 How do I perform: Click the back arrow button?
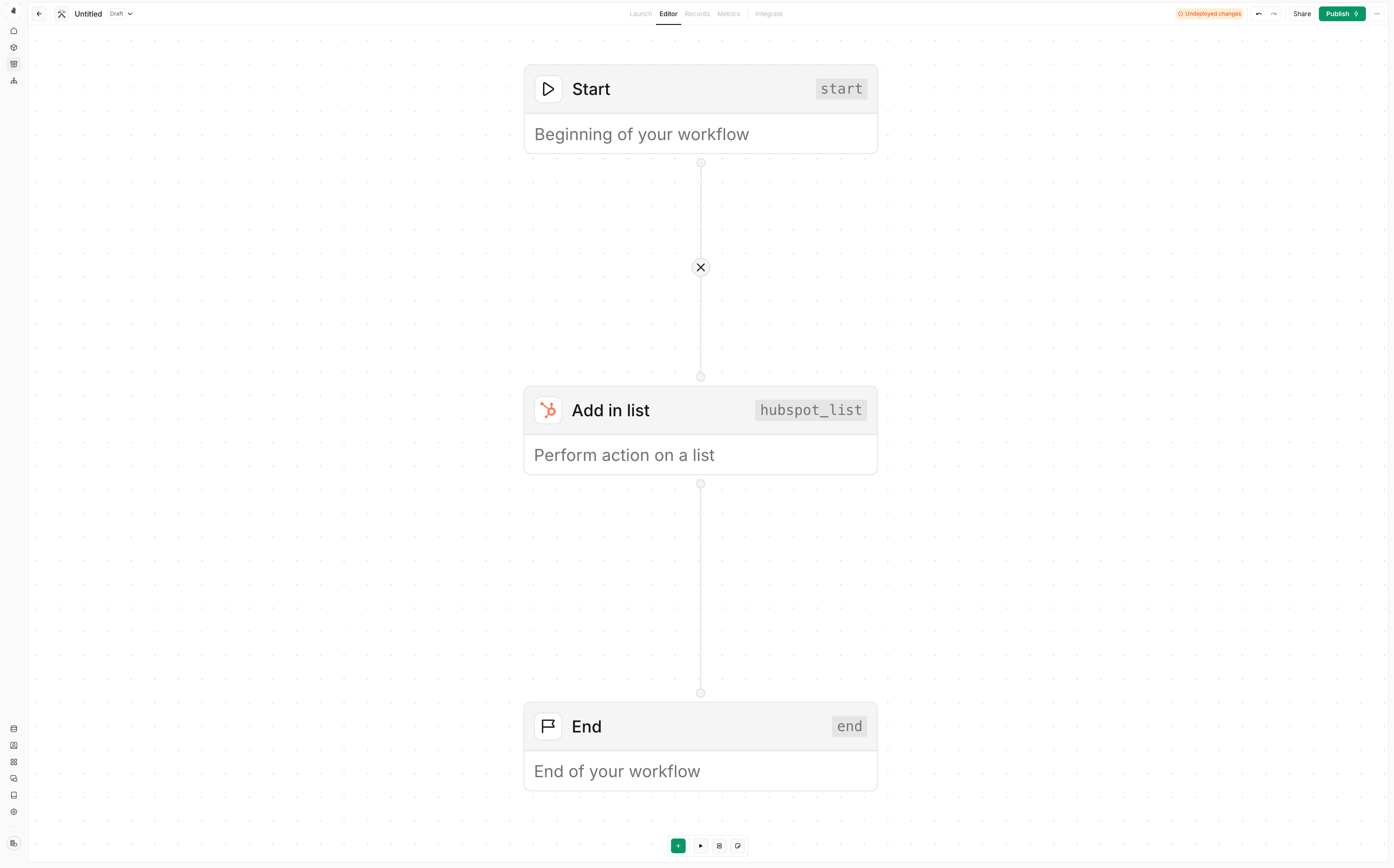point(39,14)
